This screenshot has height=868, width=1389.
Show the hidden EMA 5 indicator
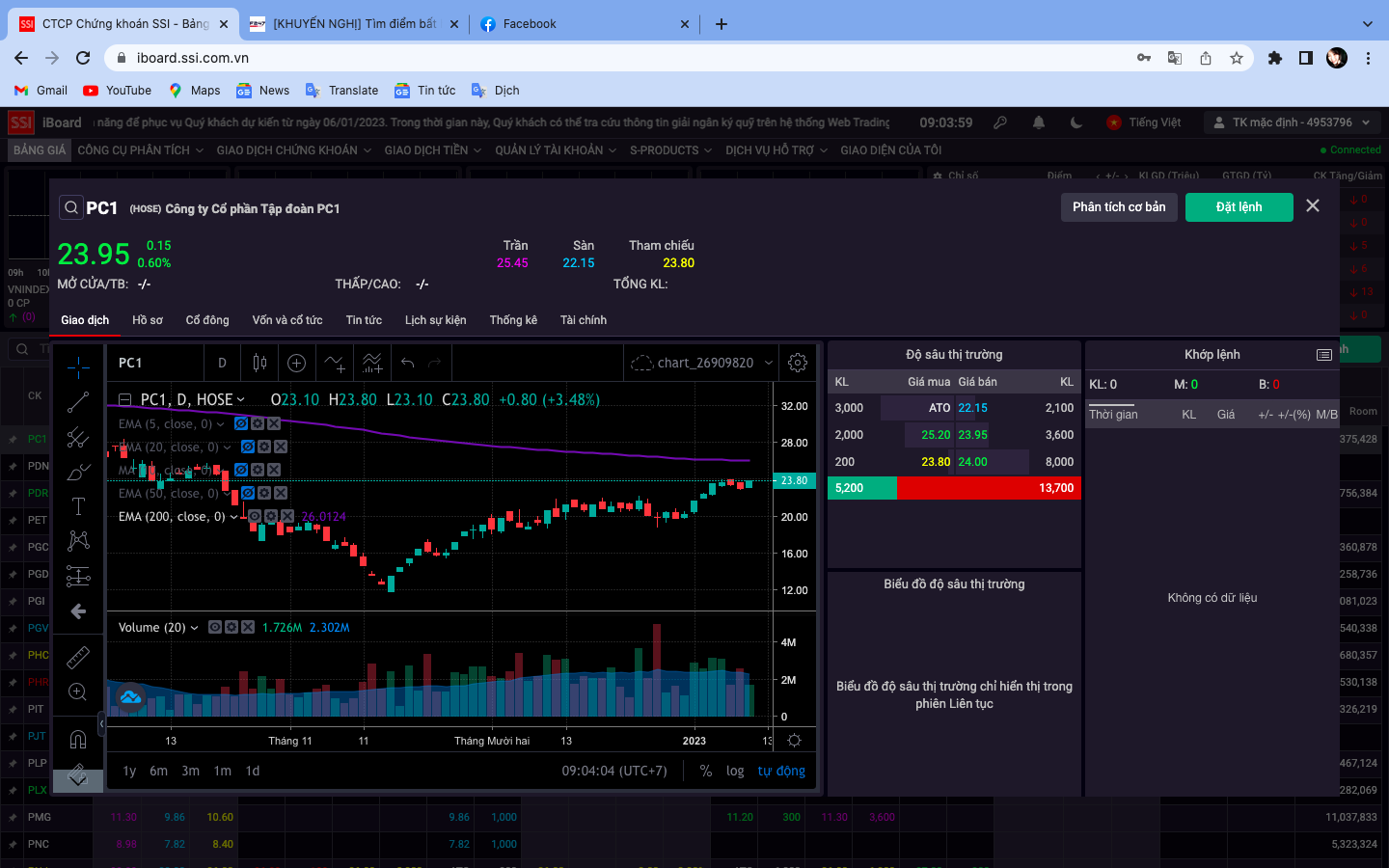click(x=241, y=423)
